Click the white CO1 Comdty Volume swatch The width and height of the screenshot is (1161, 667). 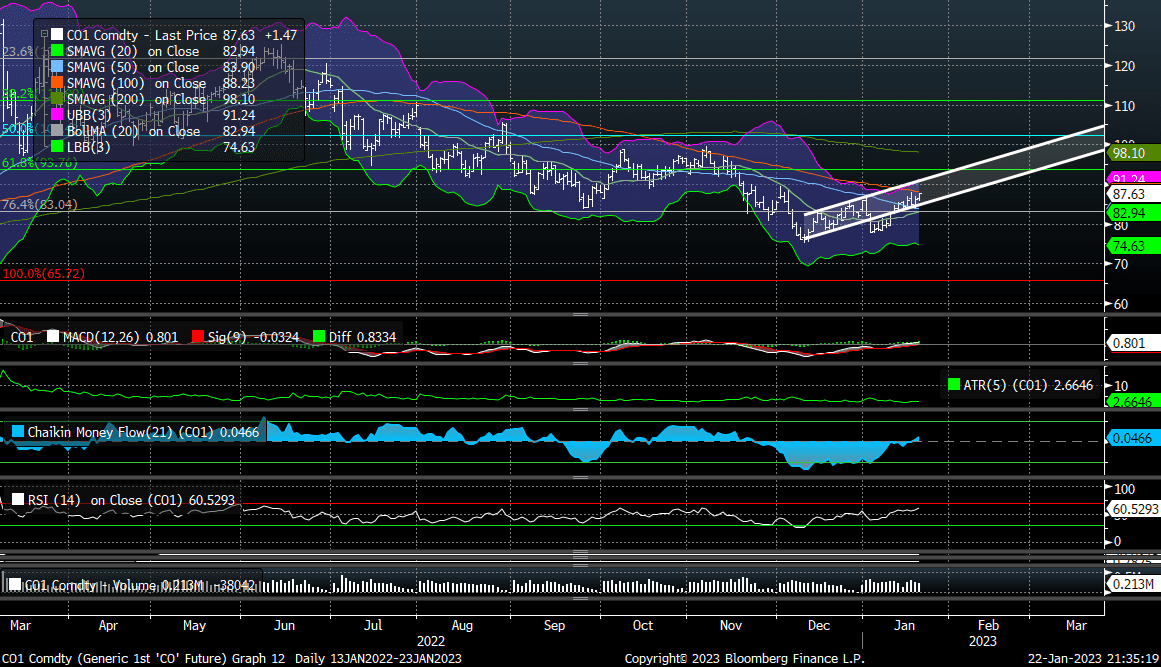(15, 585)
